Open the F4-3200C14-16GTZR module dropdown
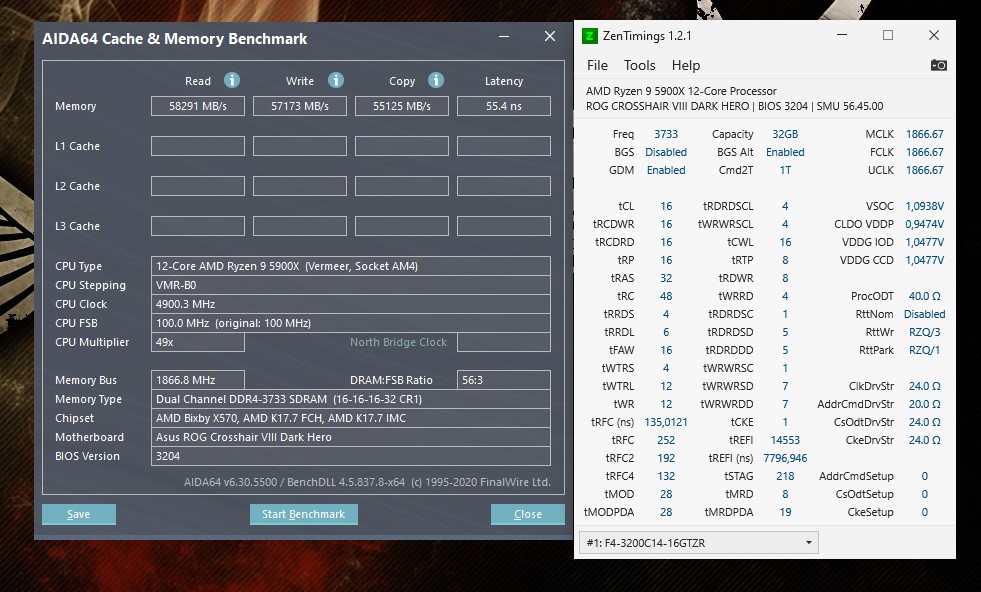Viewport: 981px width, 592px height. [699, 543]
